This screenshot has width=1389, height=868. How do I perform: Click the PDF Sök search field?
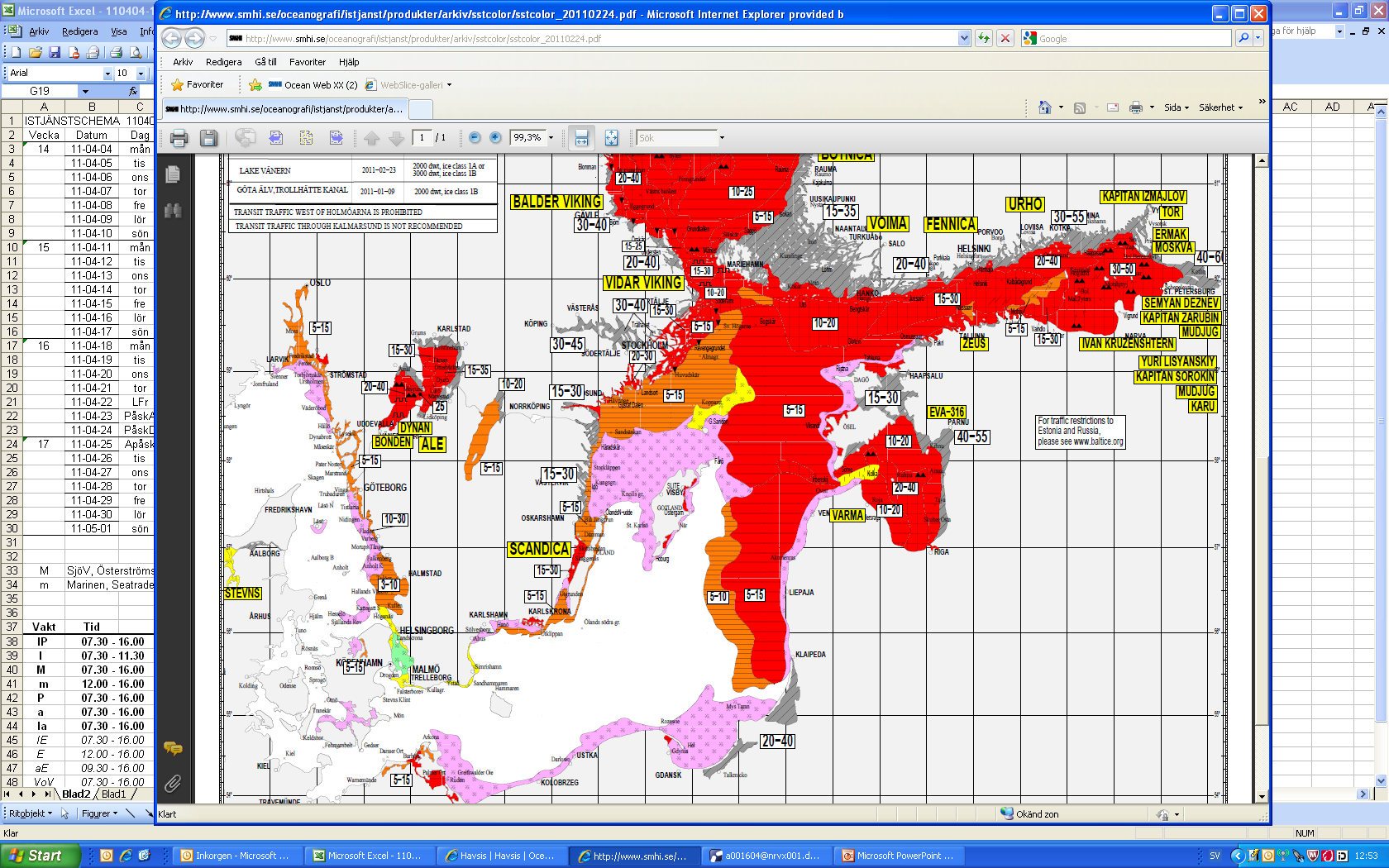[676, 138]
